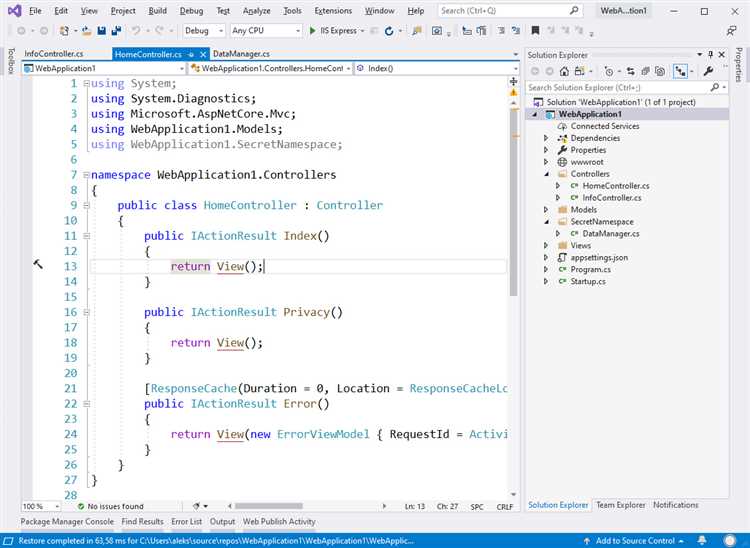This screenshot has width=750, height=548.
Task: Collapse the Privacy method at line 16
Action: (86, 312)
